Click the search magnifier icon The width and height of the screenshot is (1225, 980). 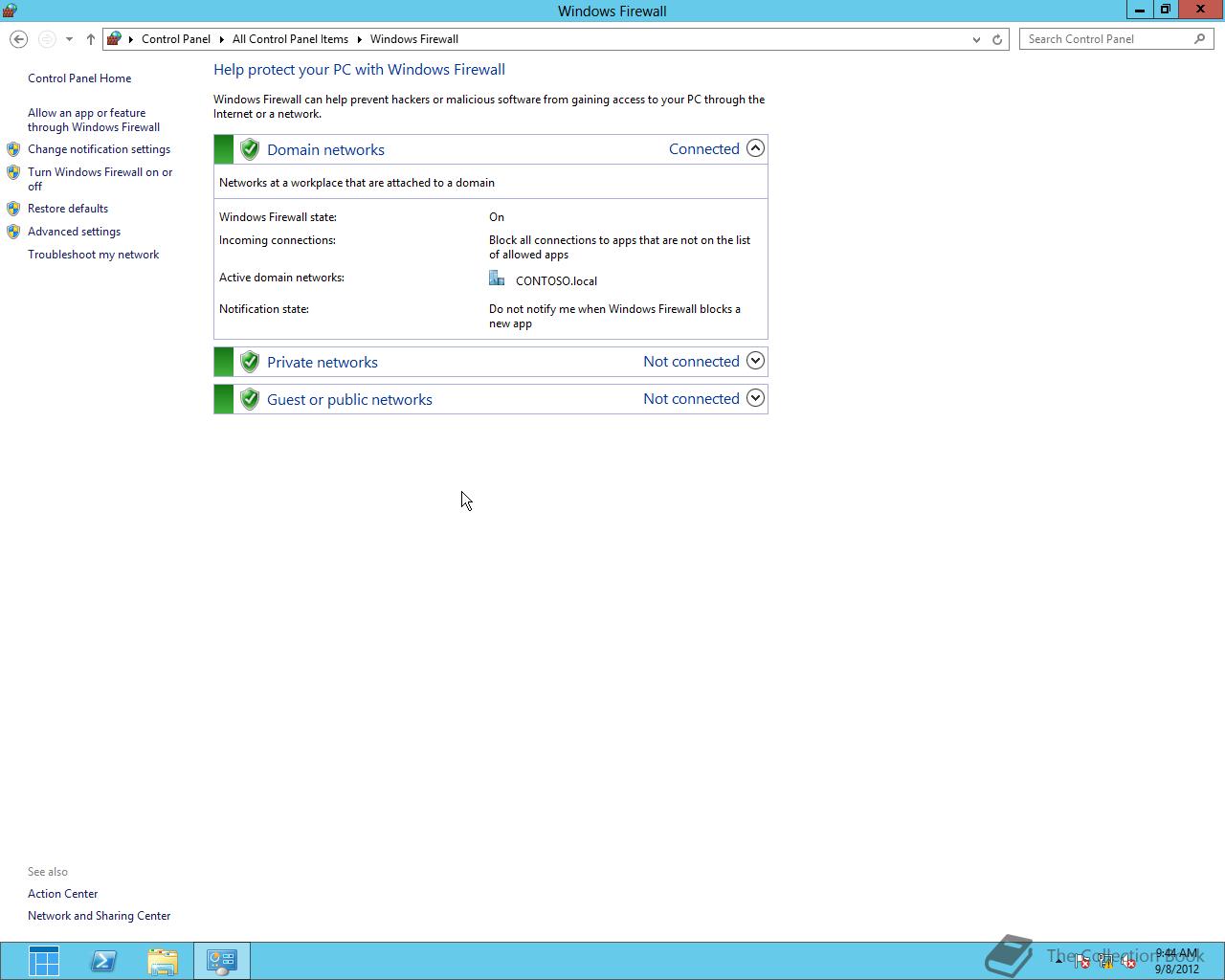pos(1200,39)
